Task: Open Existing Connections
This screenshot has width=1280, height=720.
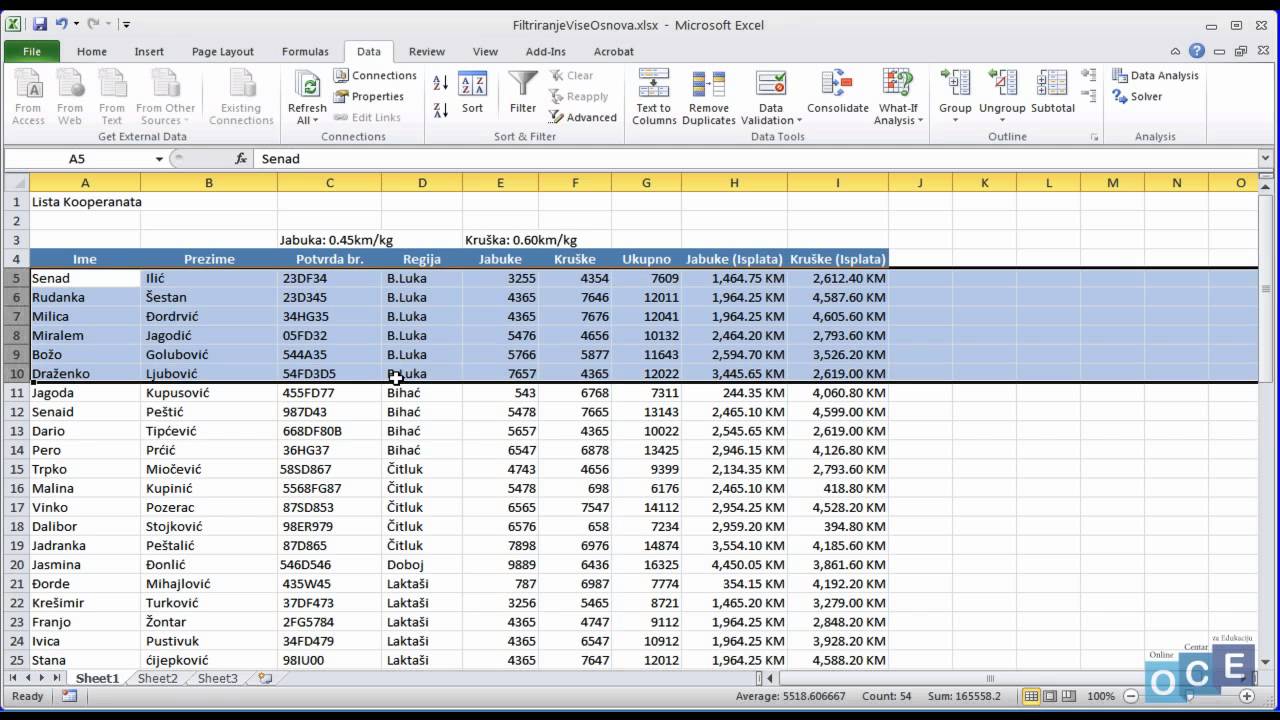Action: pyautogui.click(x=241, y=97)
